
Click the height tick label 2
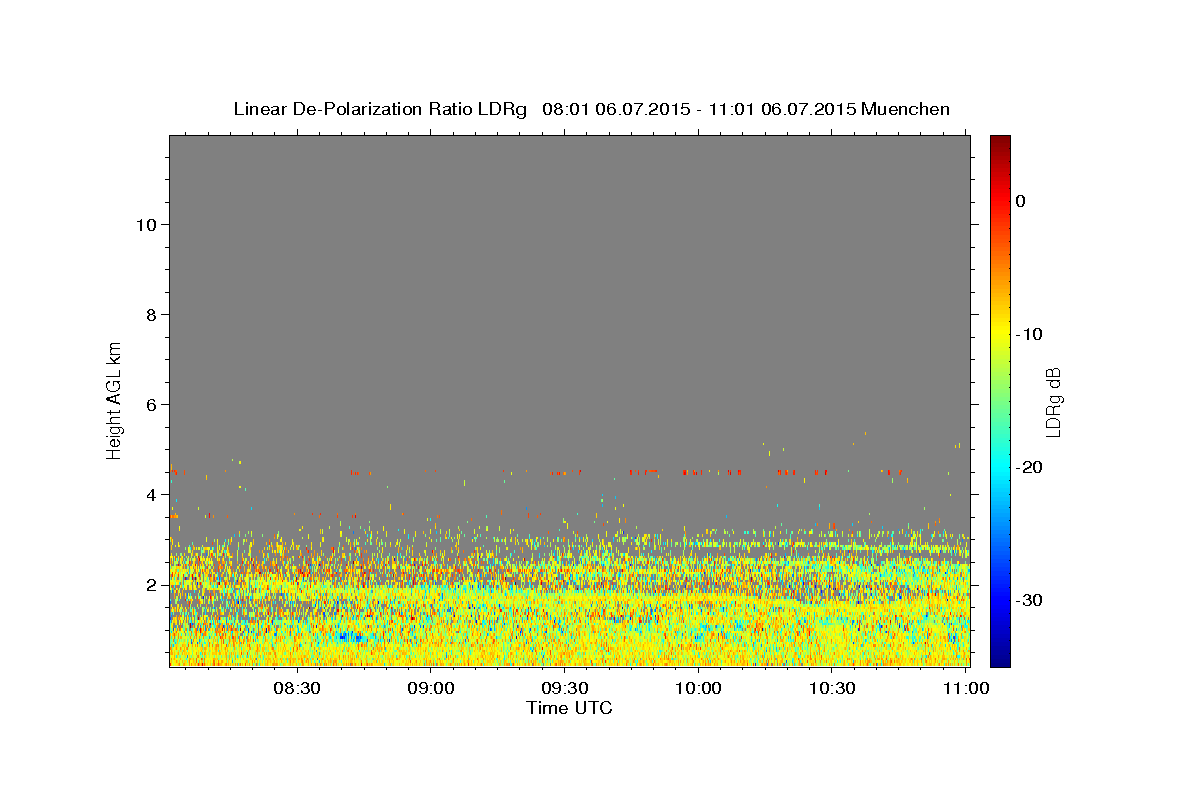[152, 584]
